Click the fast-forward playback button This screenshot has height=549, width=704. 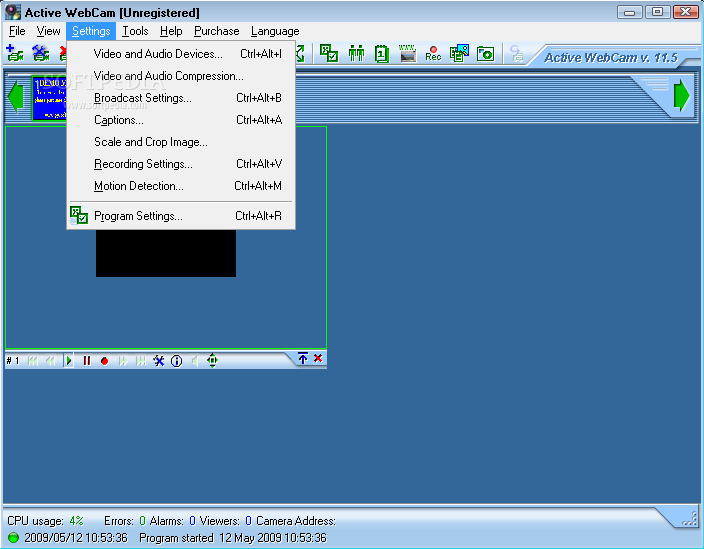123,360
